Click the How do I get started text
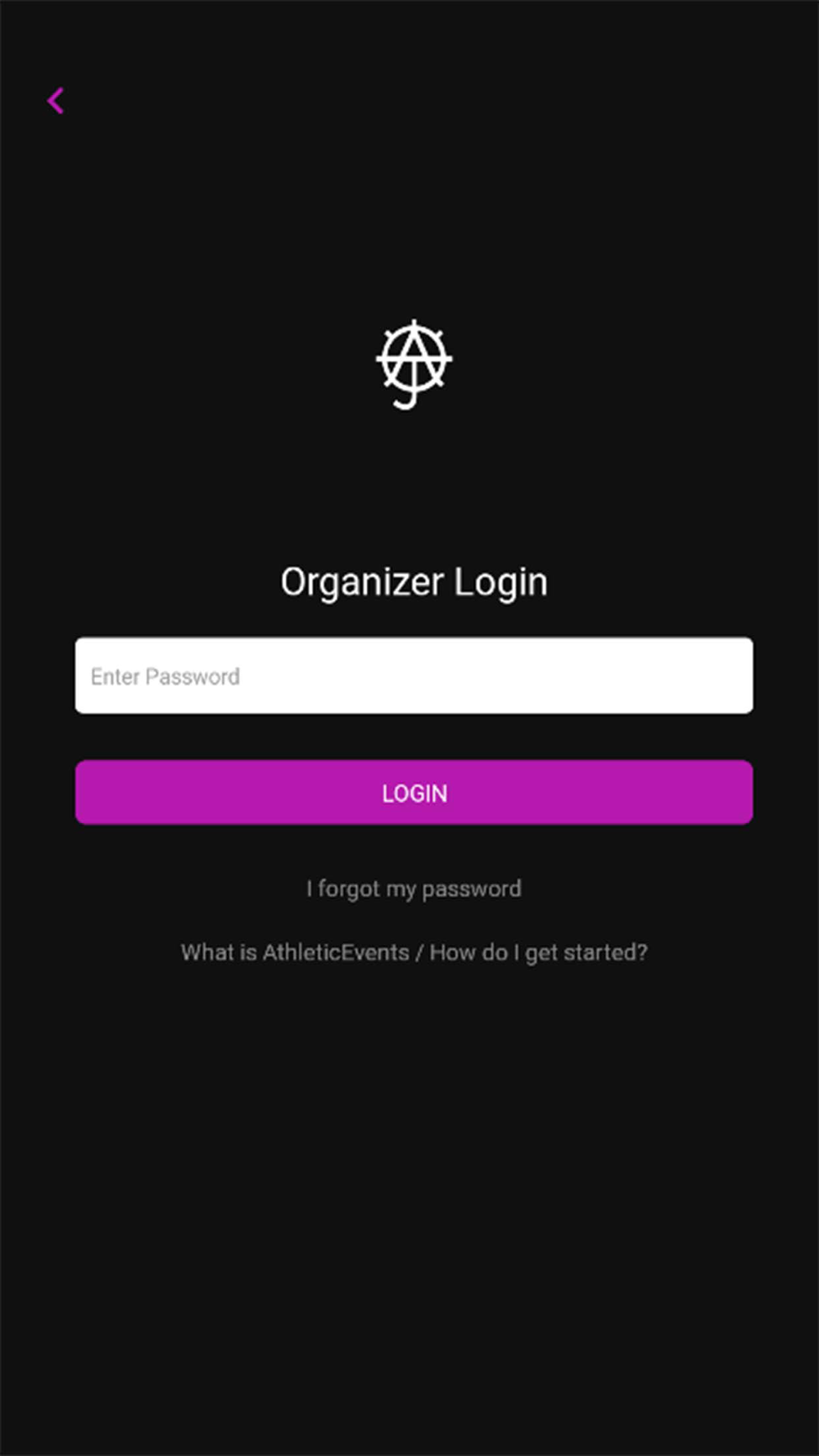The width and height of the screenshot is (819, 1456). pyautogui.click(x=538, y=953)
